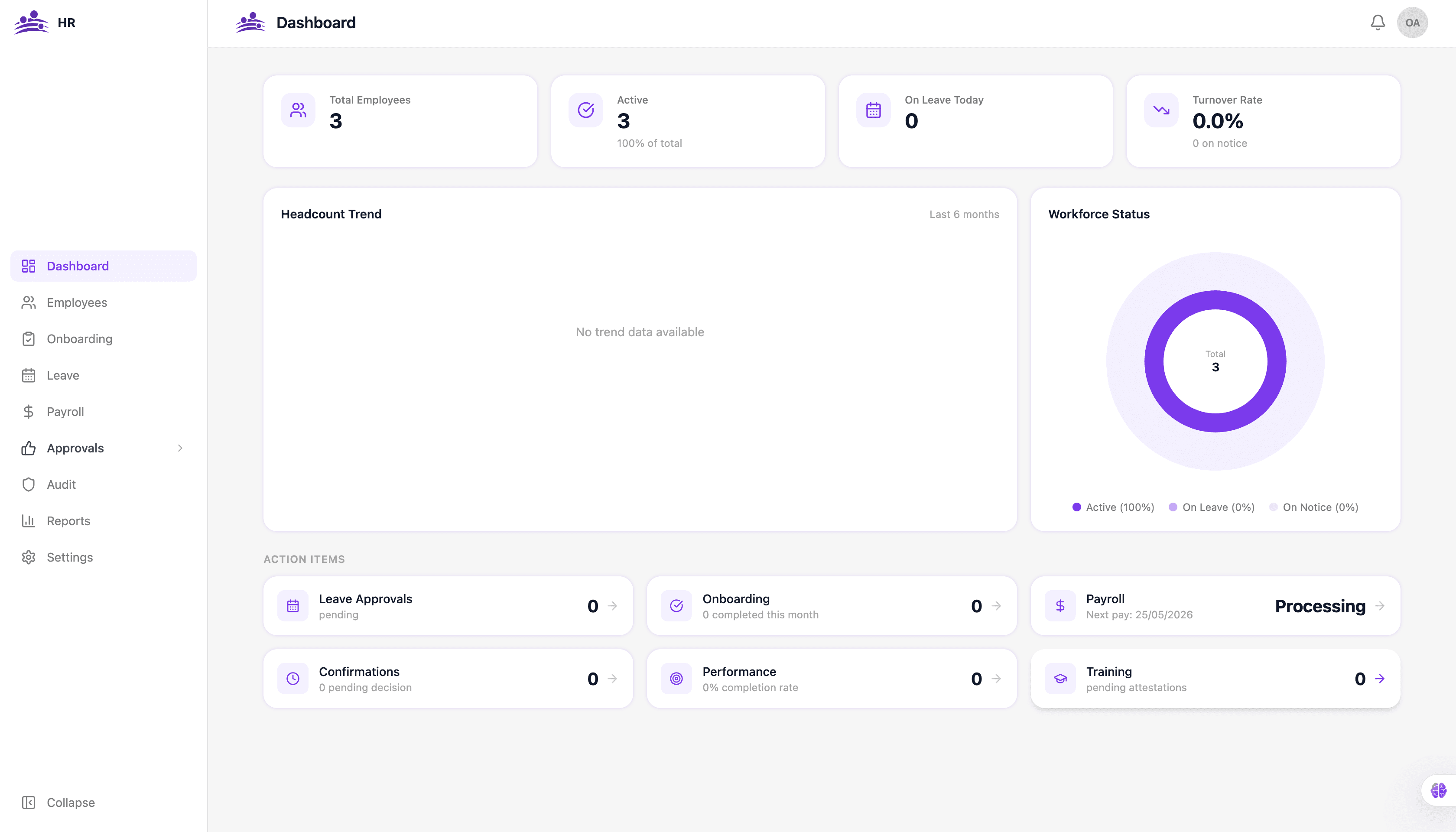Click the 'ACTION ITEMS' heading

(x=304, y=559)
